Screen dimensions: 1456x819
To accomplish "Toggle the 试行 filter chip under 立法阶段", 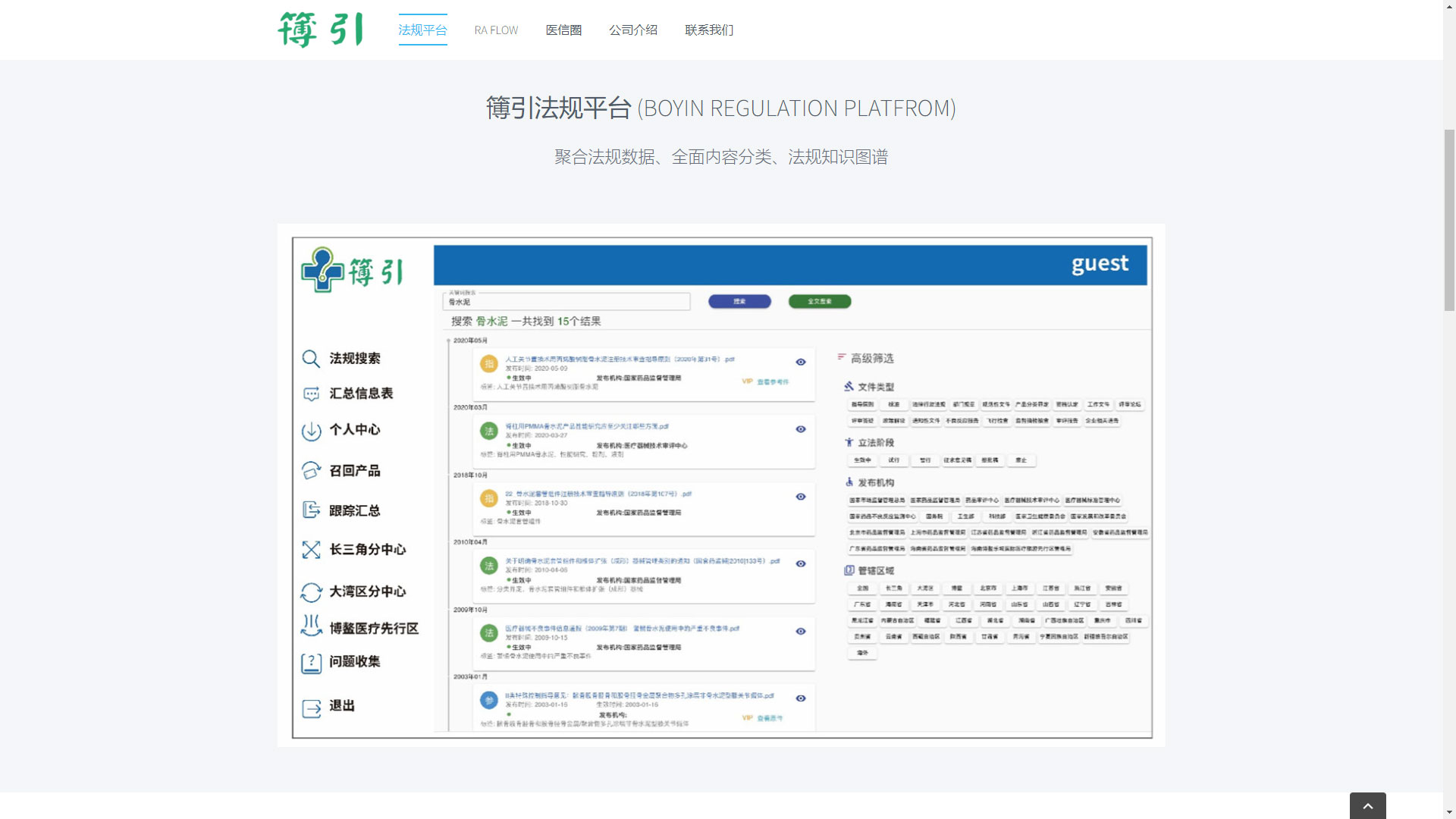I will coord(894,460).
